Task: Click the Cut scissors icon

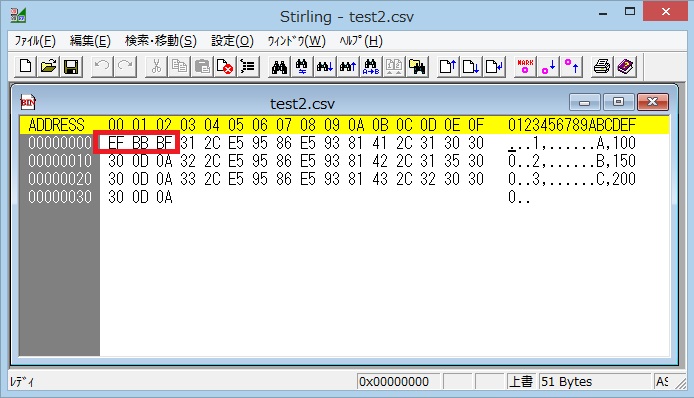Action: coord(156,67)
